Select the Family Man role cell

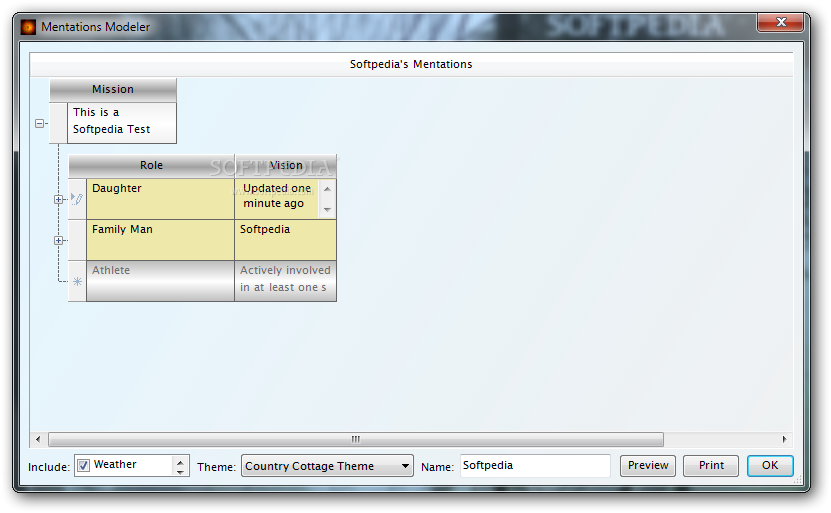(160, 240)
